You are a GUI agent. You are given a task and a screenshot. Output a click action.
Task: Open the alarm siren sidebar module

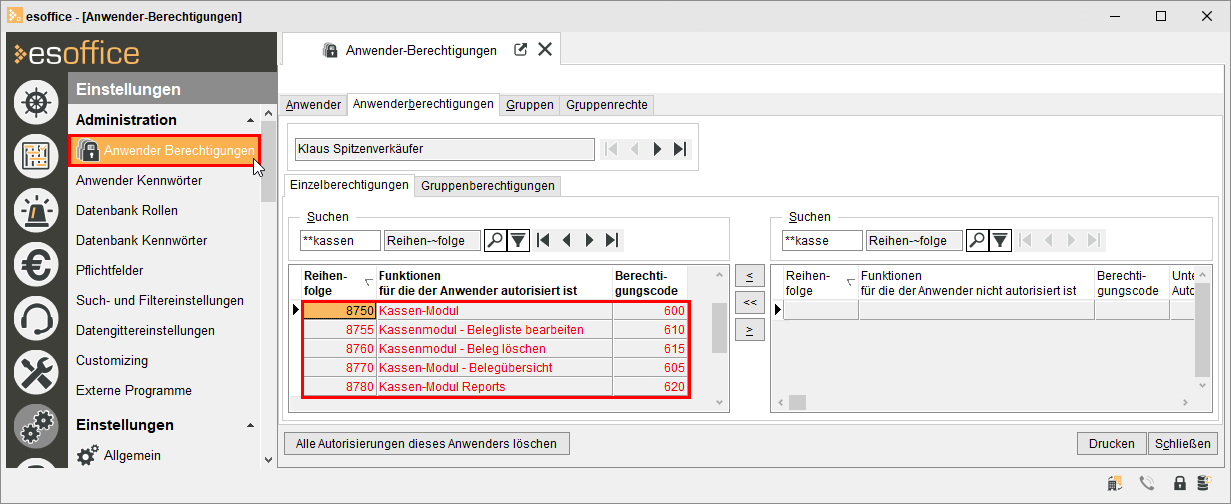[x=35, y=209]
